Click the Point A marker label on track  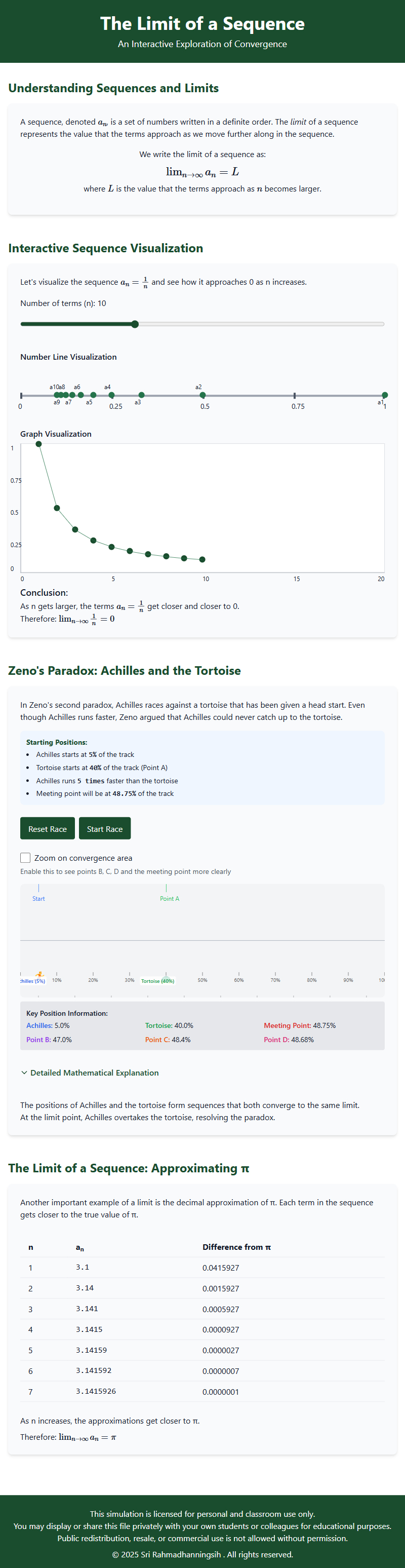(170, 898)
